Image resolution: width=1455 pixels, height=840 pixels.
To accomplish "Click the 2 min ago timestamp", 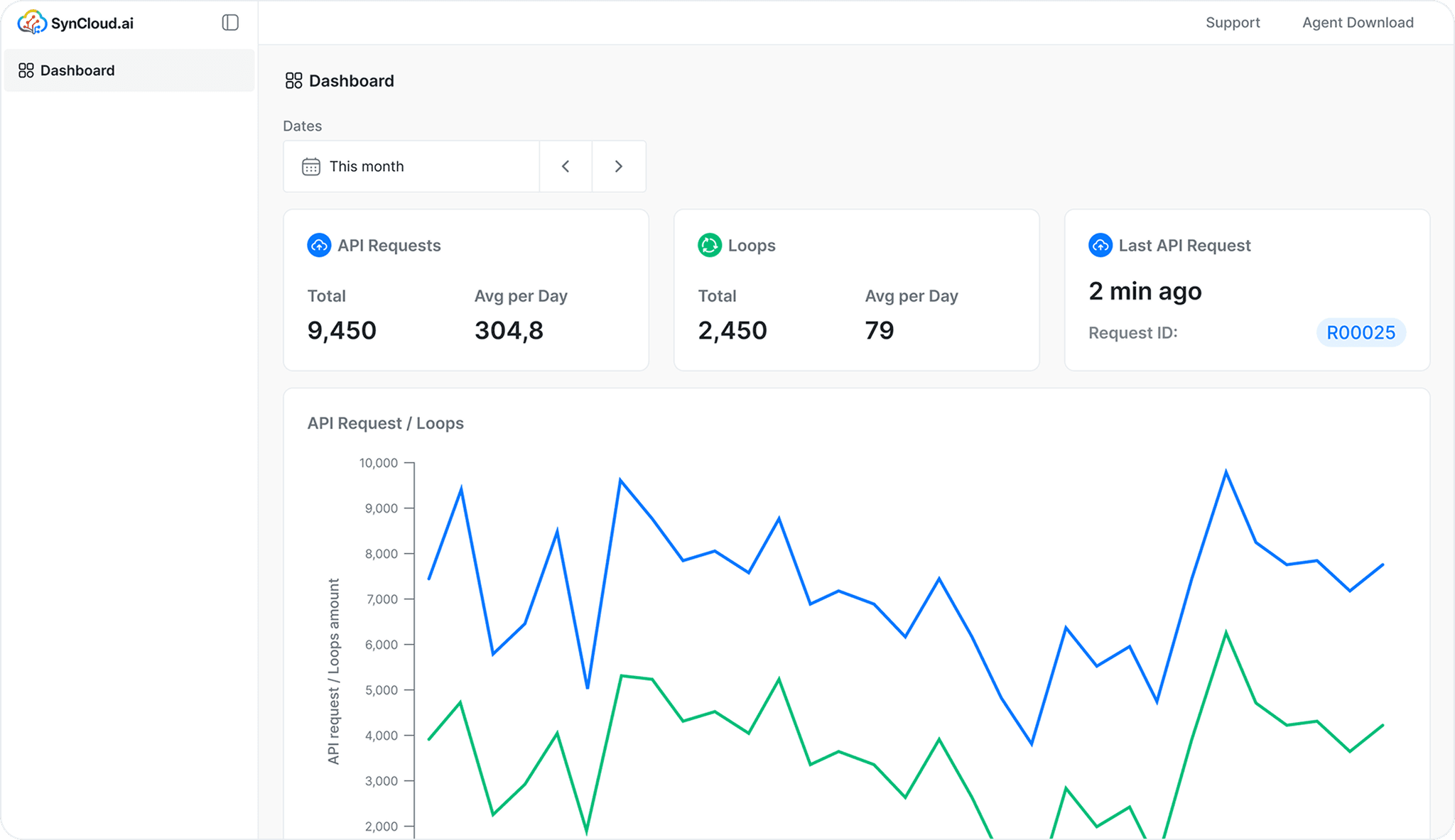I will tap(1145, 290).
